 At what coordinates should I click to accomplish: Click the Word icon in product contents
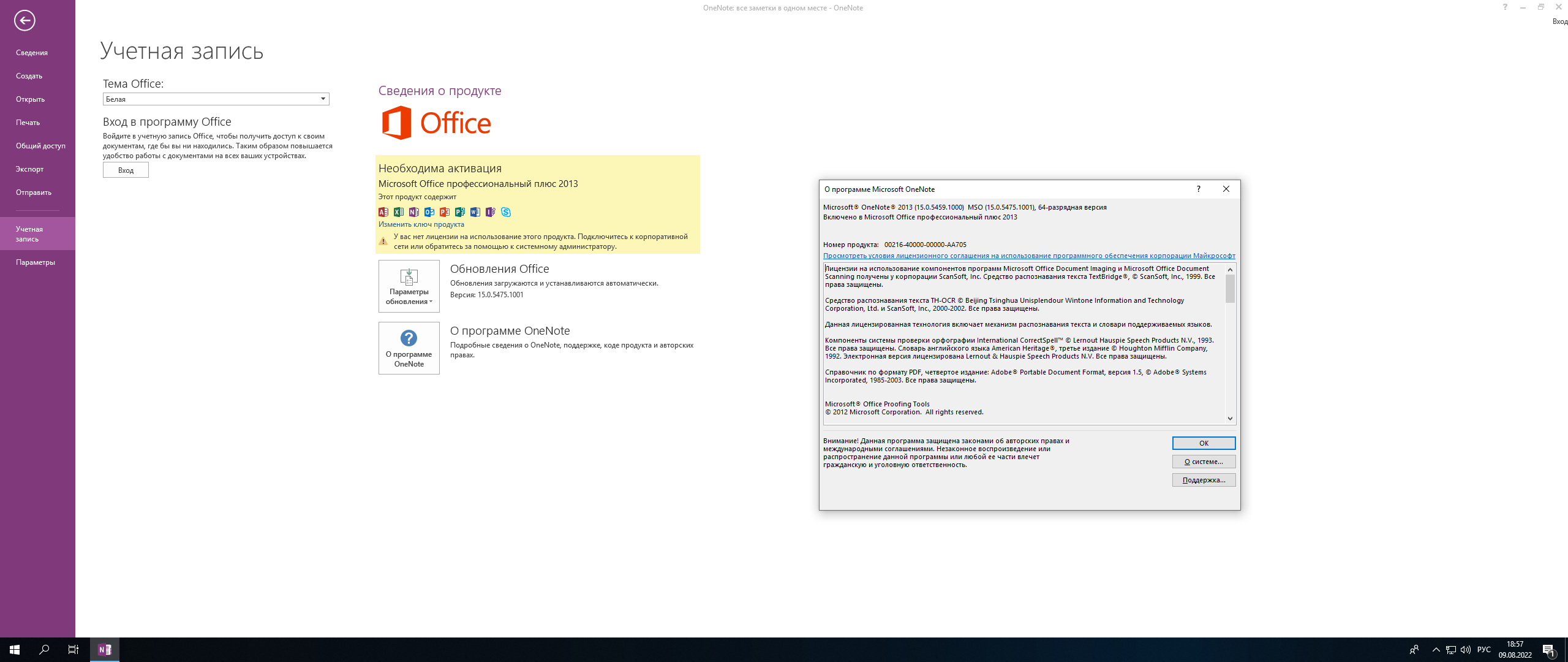click(x=475, y=212)
